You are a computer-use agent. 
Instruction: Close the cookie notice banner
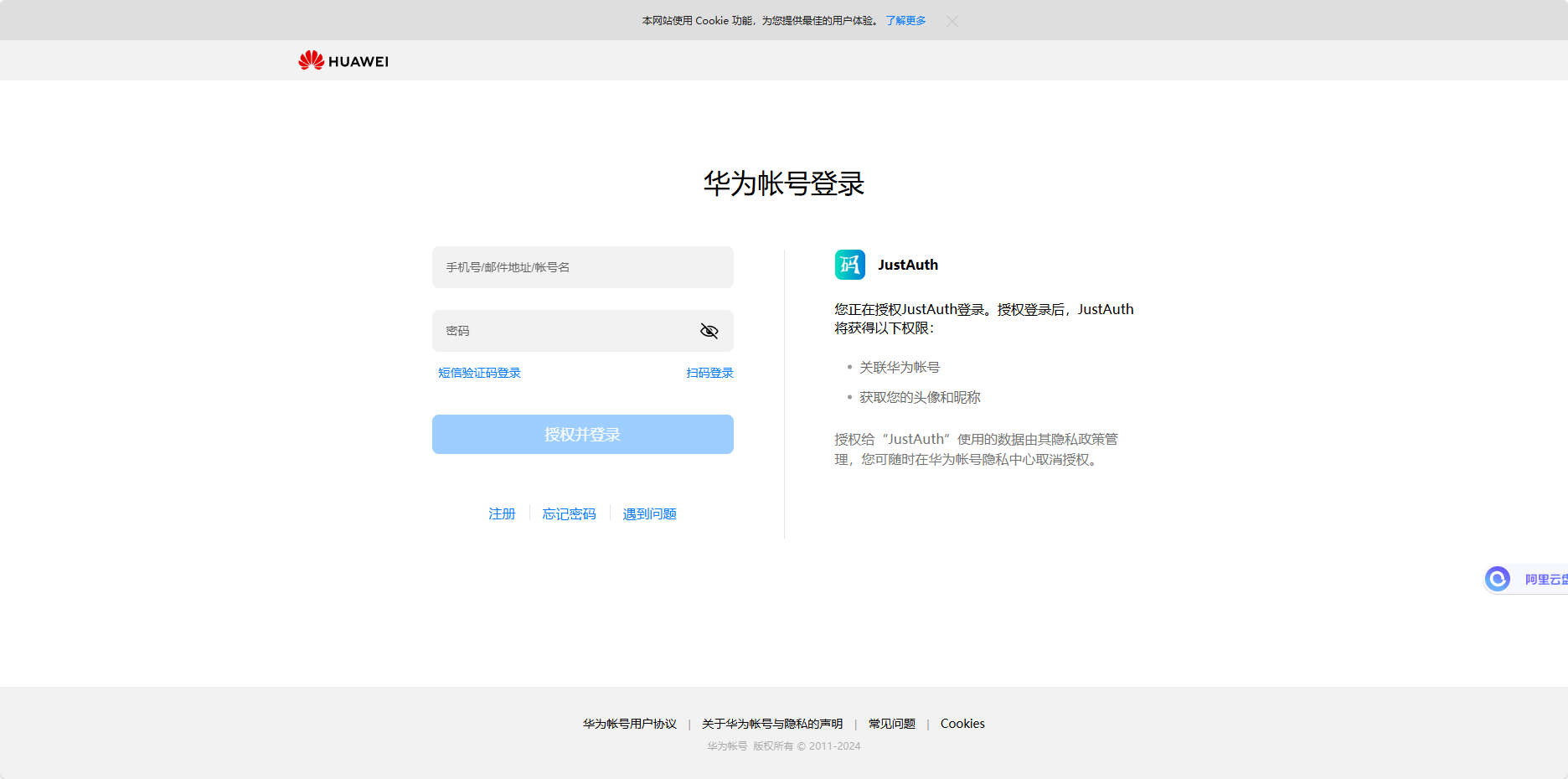(952, 21)
